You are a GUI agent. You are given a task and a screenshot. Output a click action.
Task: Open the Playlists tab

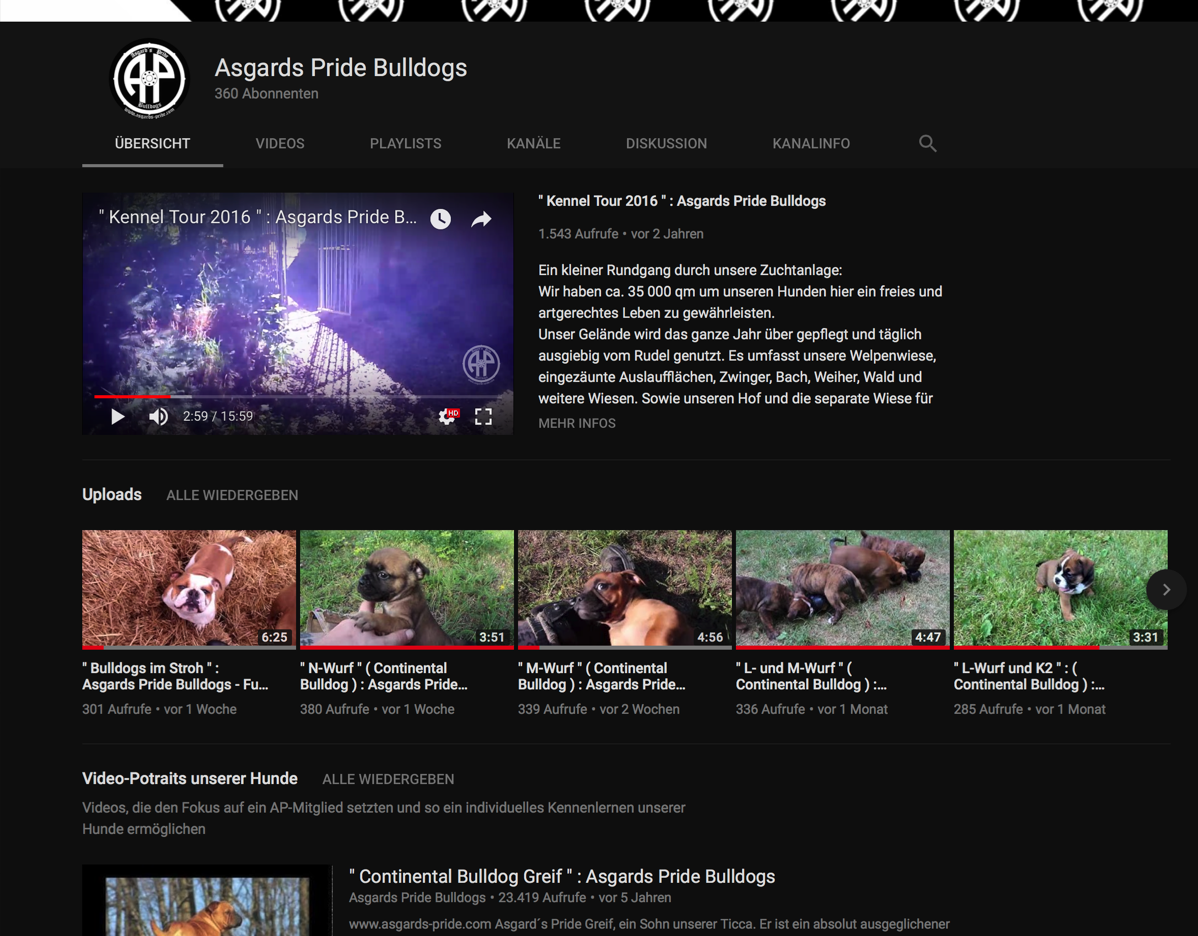click(x=405, y=143)
